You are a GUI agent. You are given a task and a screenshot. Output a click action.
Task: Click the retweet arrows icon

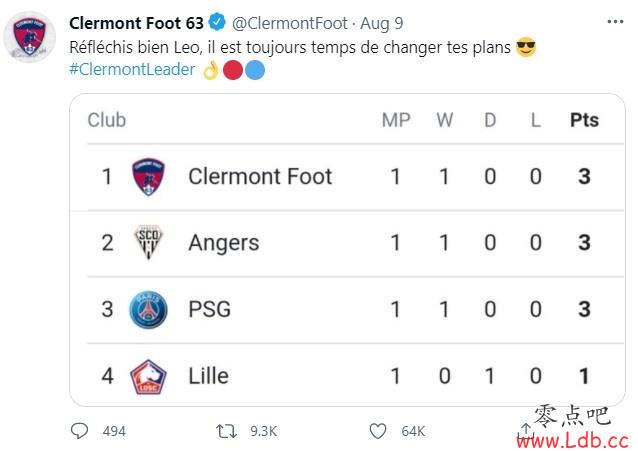(226, 431)
